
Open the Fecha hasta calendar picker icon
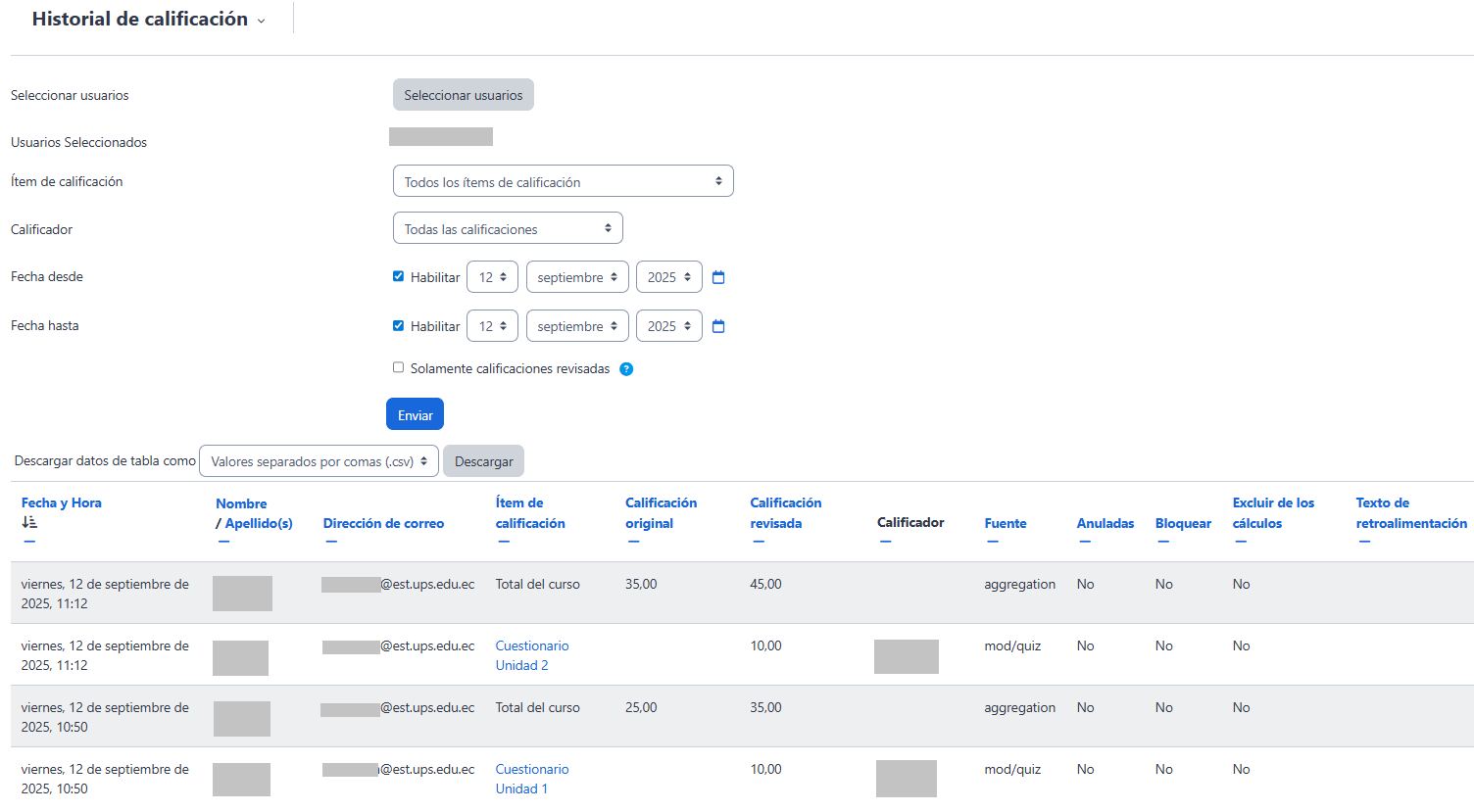click(x=718, y=326)
